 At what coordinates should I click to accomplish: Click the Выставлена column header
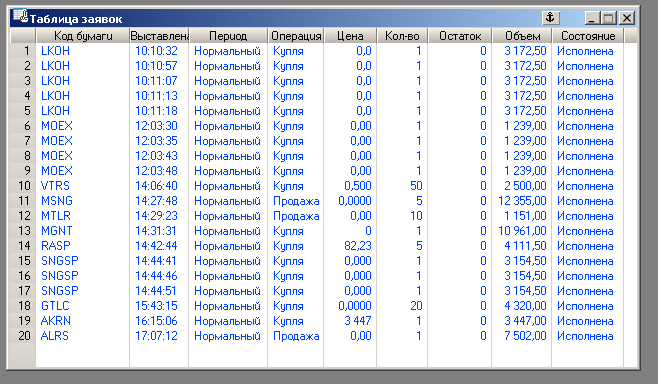159,36
